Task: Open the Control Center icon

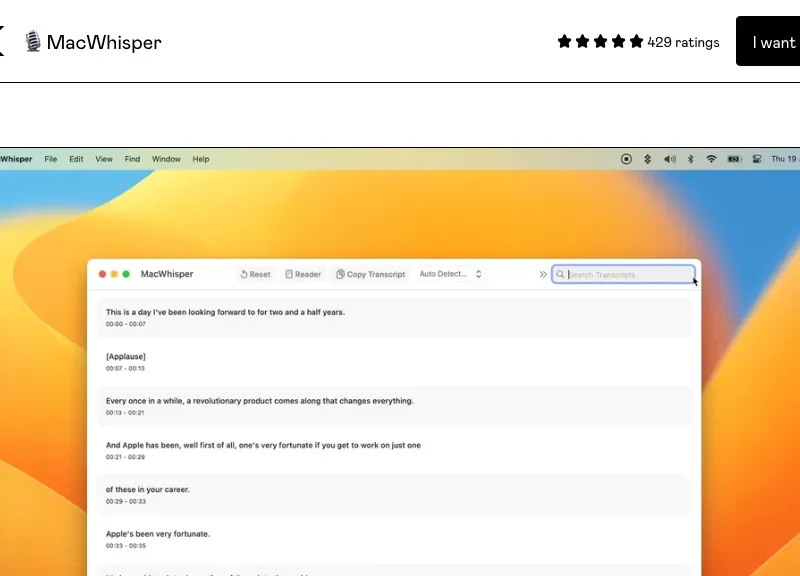Action: pyautogui.click(x=757, y=159)
